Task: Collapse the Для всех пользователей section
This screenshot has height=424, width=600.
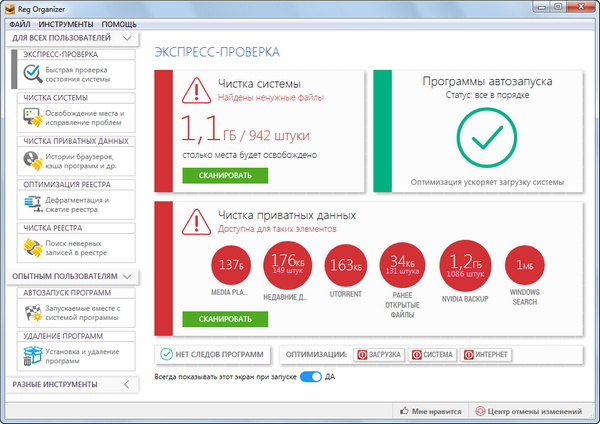Action: [126, 38]
